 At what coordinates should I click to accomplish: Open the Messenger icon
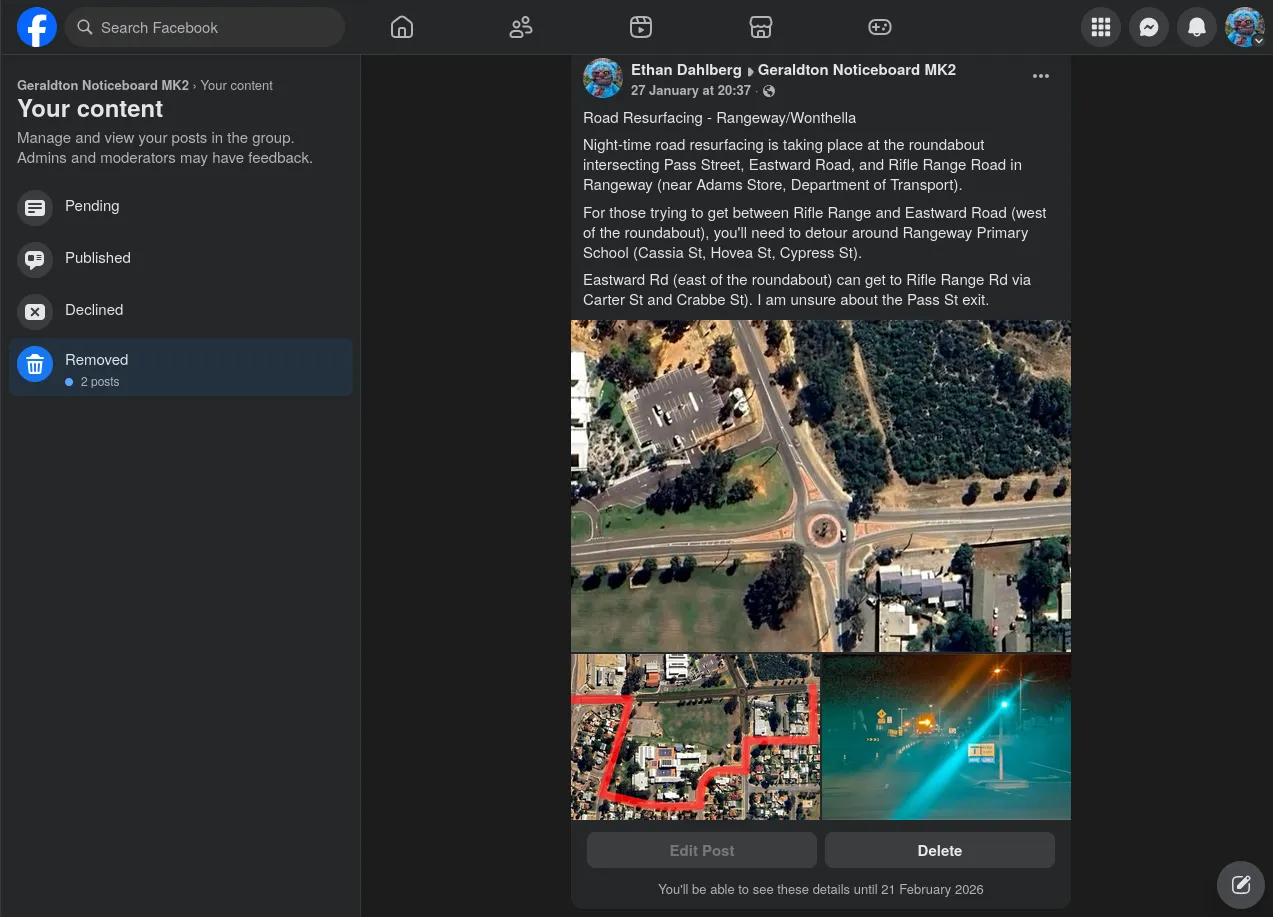[1149, 27]
